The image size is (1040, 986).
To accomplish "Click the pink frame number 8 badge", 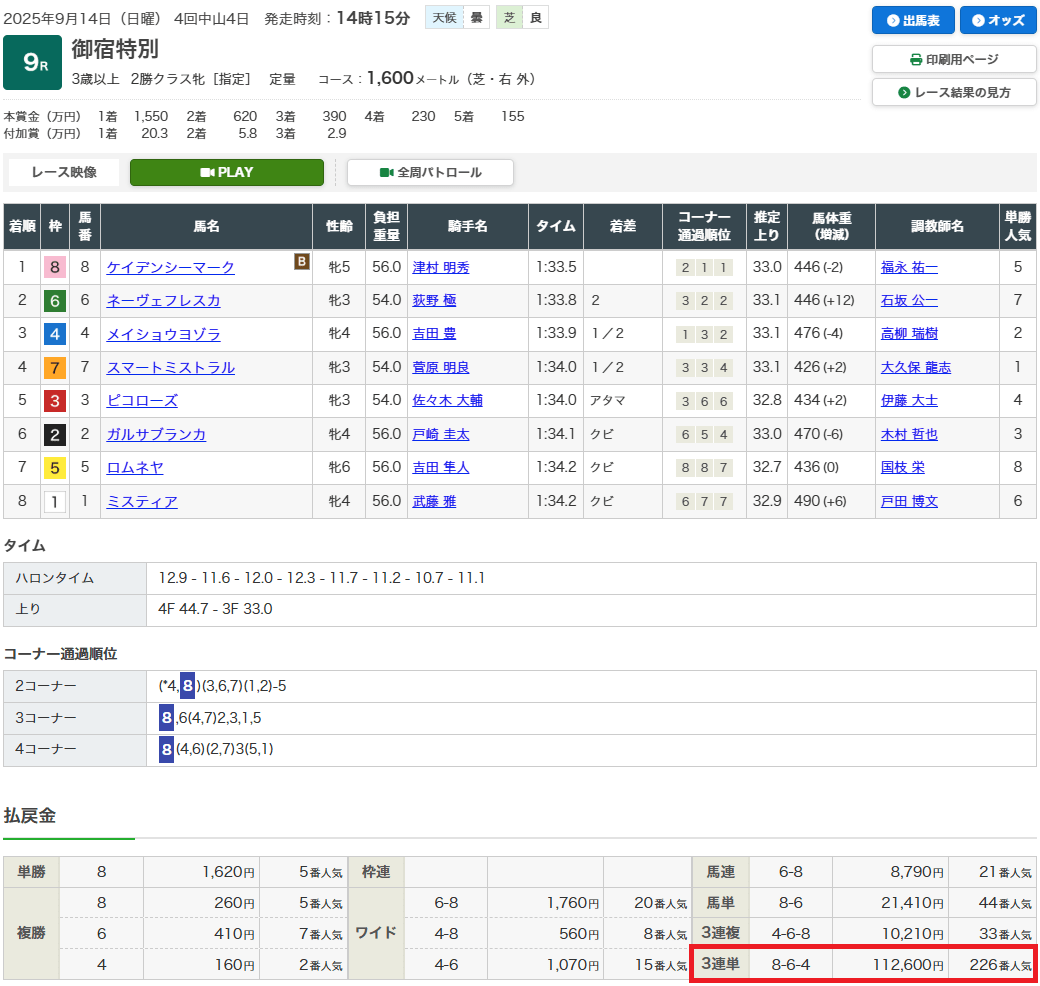I will point(54,268).
